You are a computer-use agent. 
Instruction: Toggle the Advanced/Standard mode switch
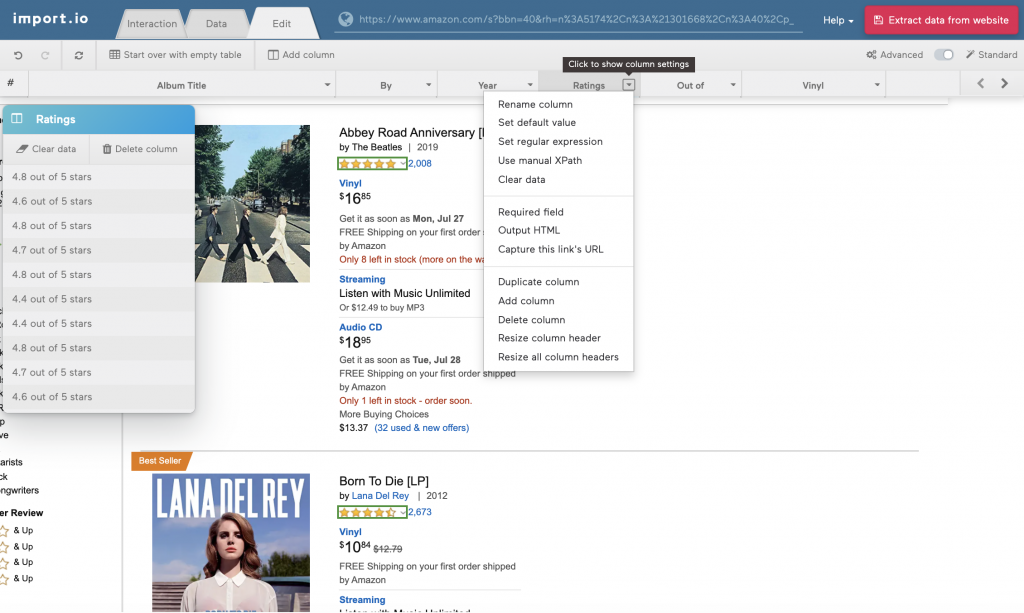[943, 55]
